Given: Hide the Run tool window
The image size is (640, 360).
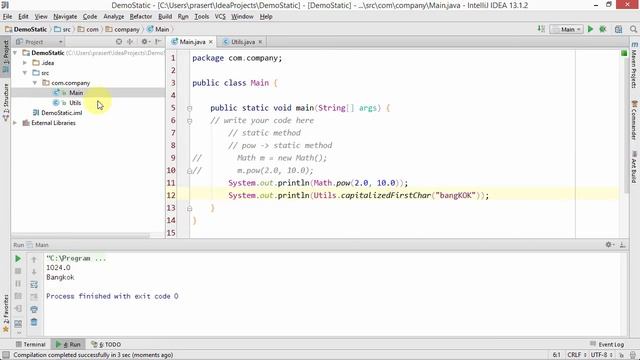Looking at the screenshot, I should (x=622, y=244).
